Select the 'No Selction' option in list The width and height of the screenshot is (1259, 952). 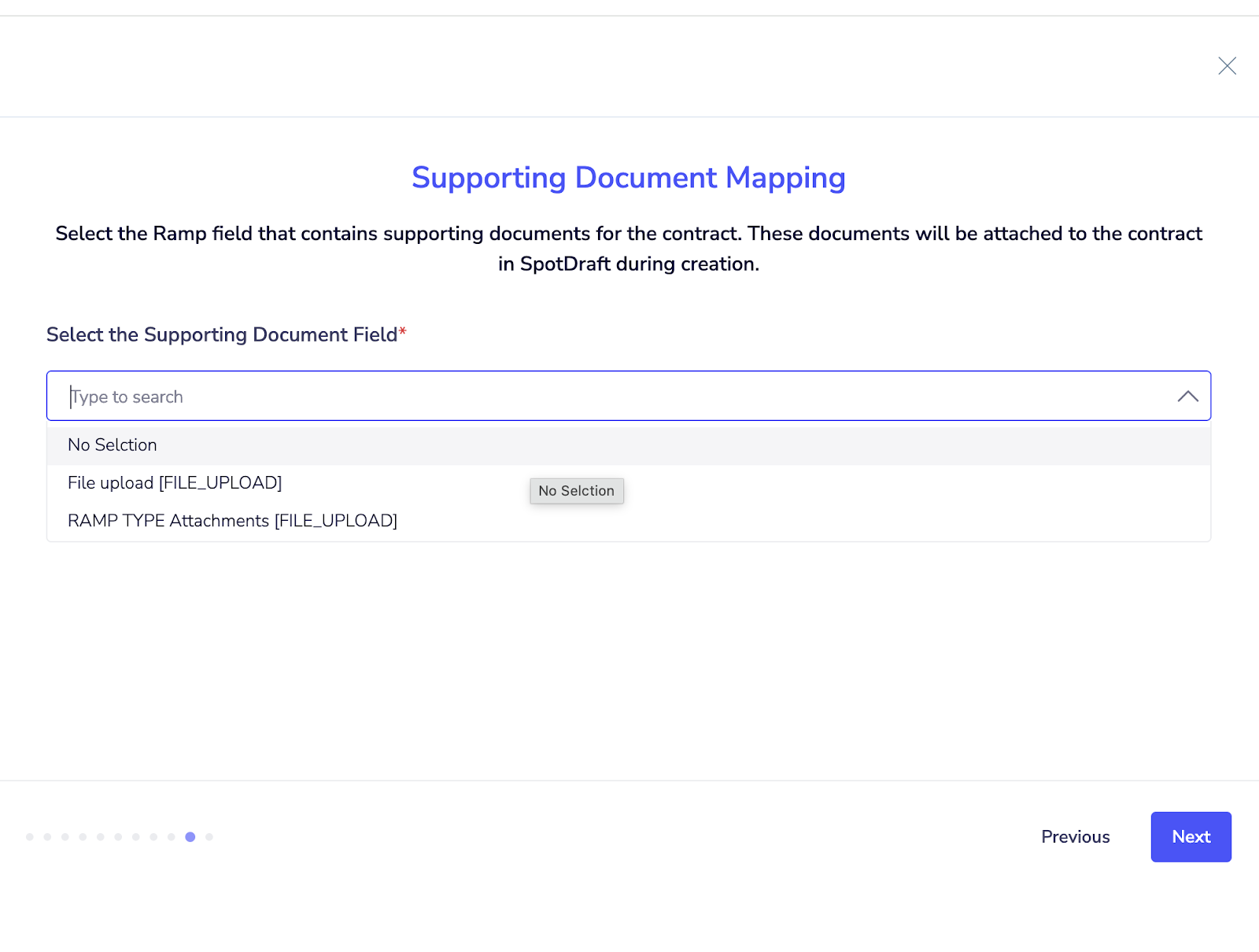click(x=113, y=445)
